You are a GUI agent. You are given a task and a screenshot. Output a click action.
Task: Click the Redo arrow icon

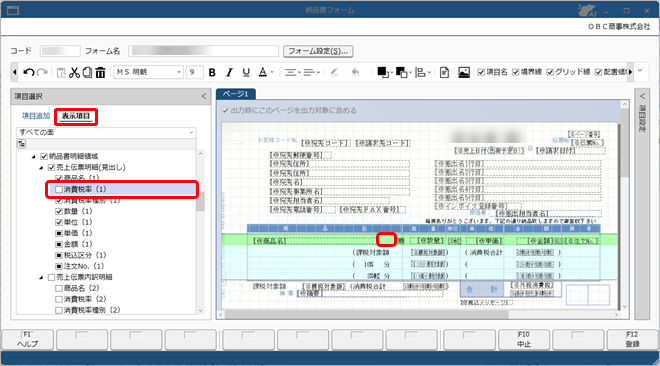tap(42, 72)
